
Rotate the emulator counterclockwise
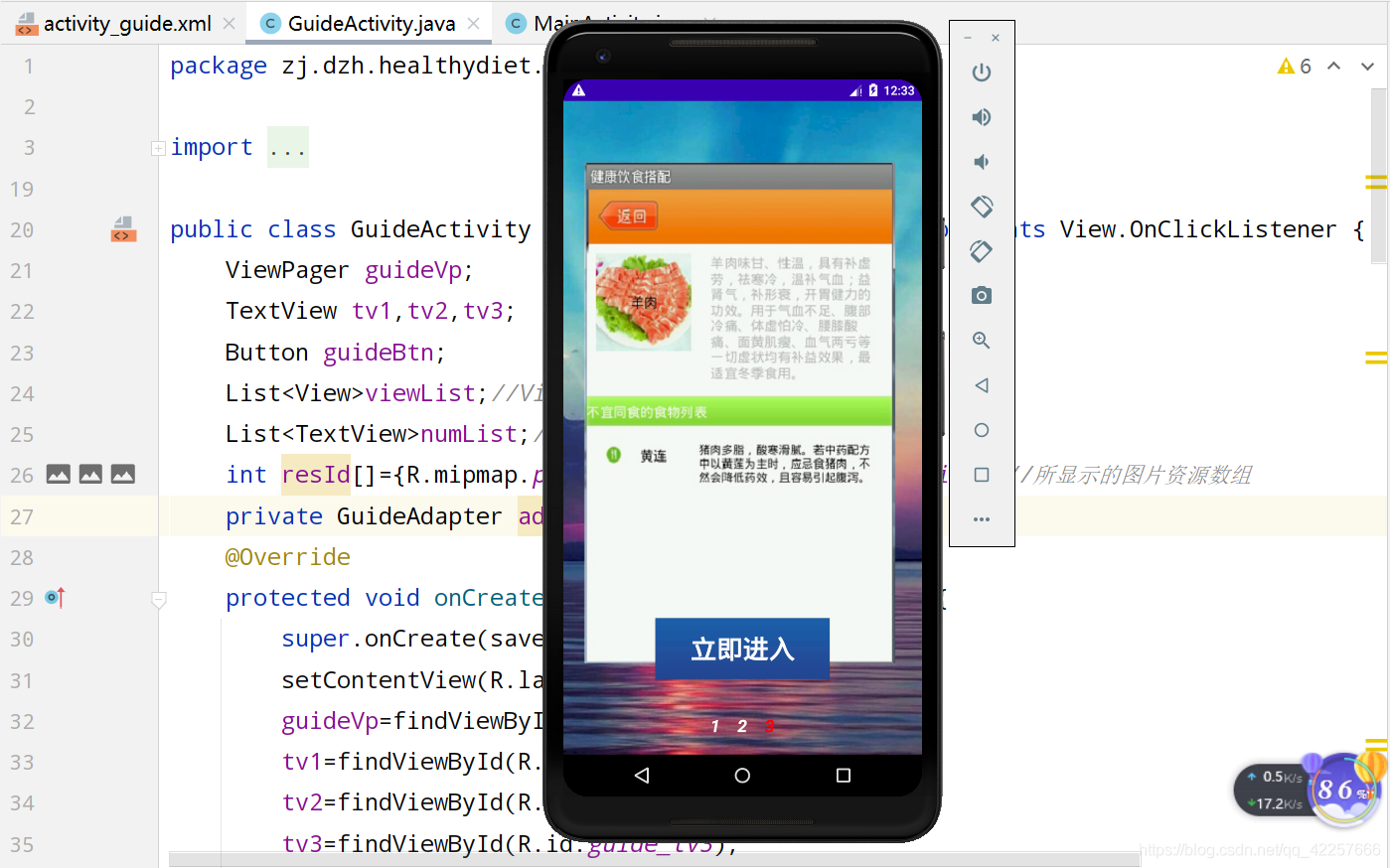click(x=982, y=206)
